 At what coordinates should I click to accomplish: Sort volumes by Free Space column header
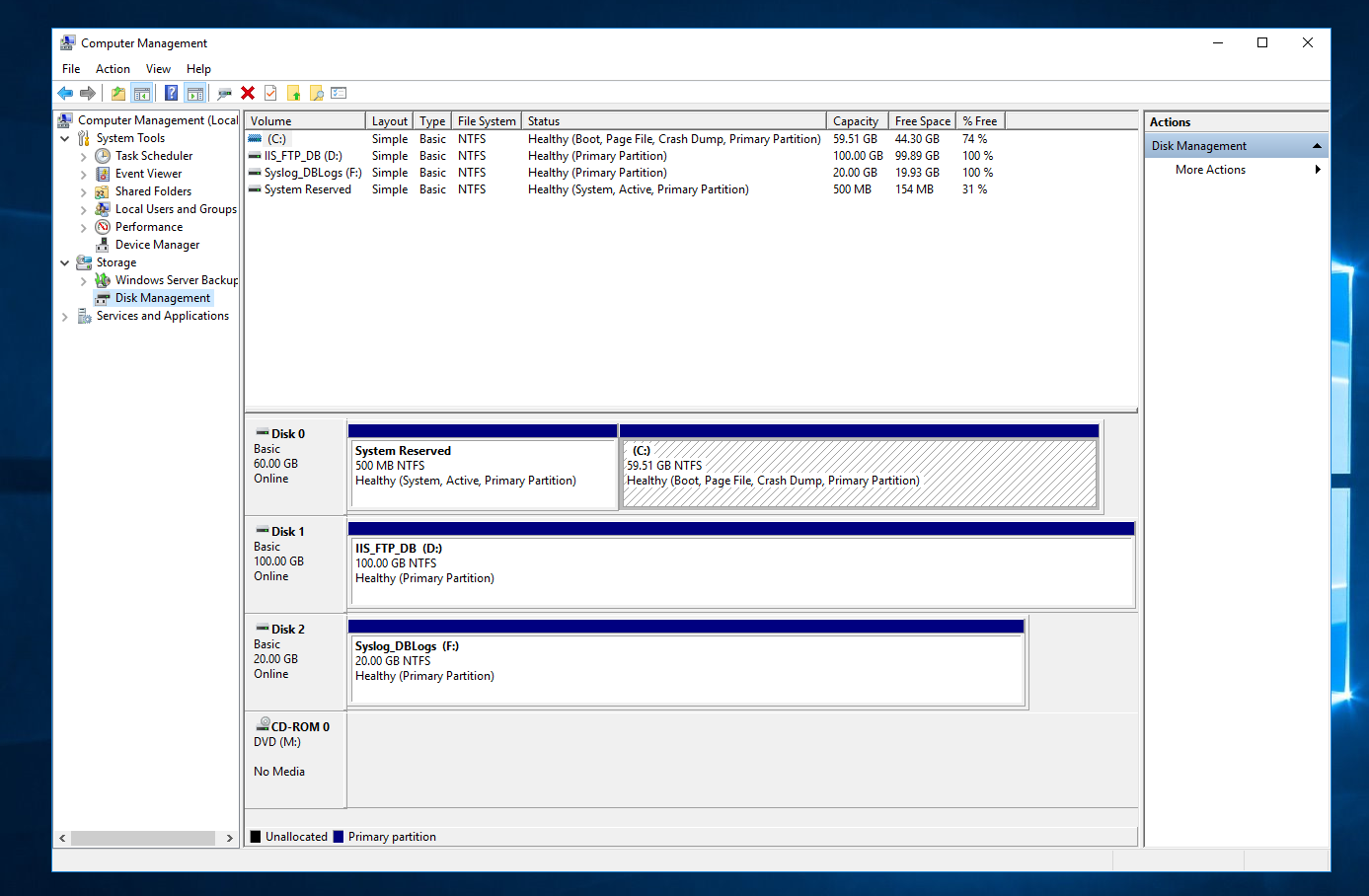[x=923, y=121]
